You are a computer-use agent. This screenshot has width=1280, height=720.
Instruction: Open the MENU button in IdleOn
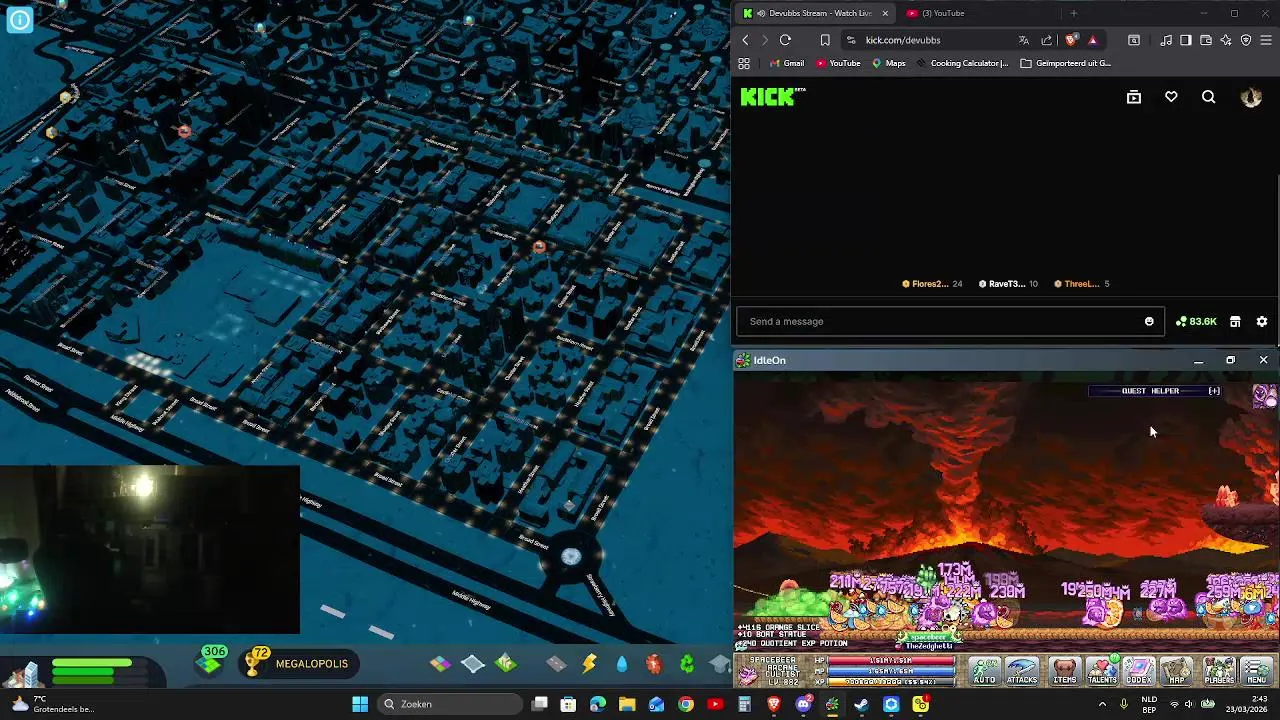point(1257,671)
